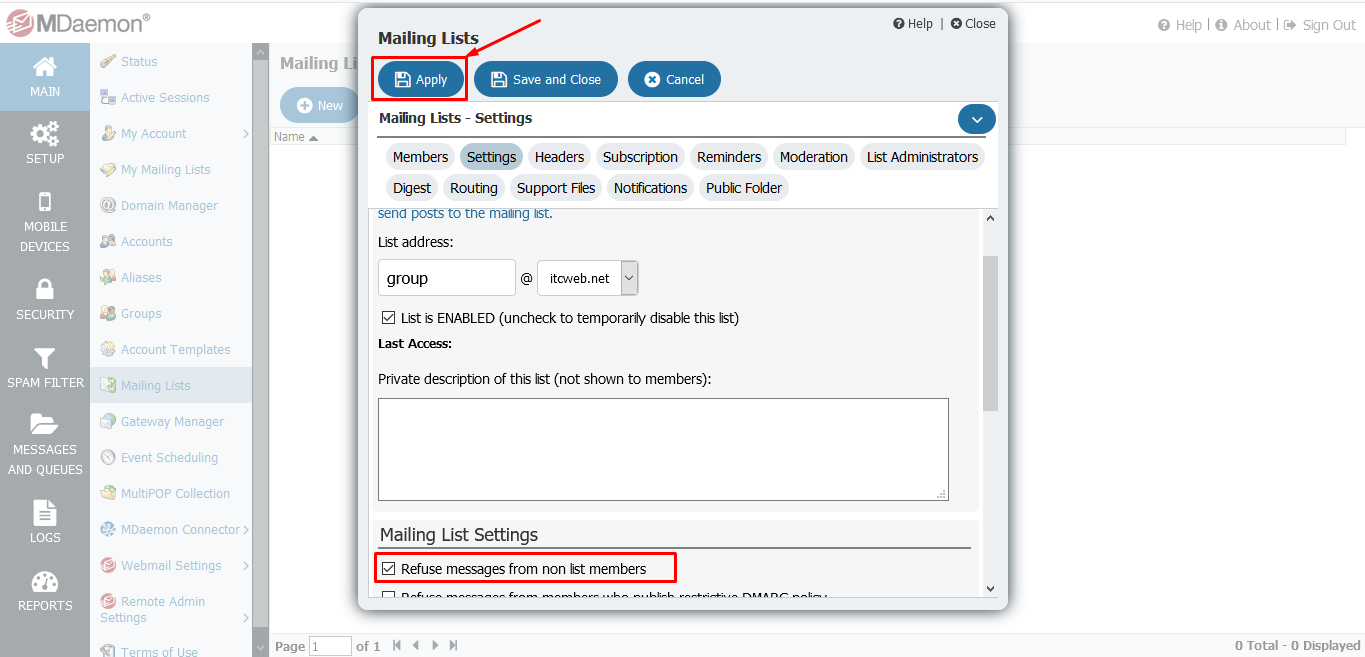The width and height of the screenshot is (1365, 657).
Task: Go to first page navigation icon
Action: pos(397,646)
